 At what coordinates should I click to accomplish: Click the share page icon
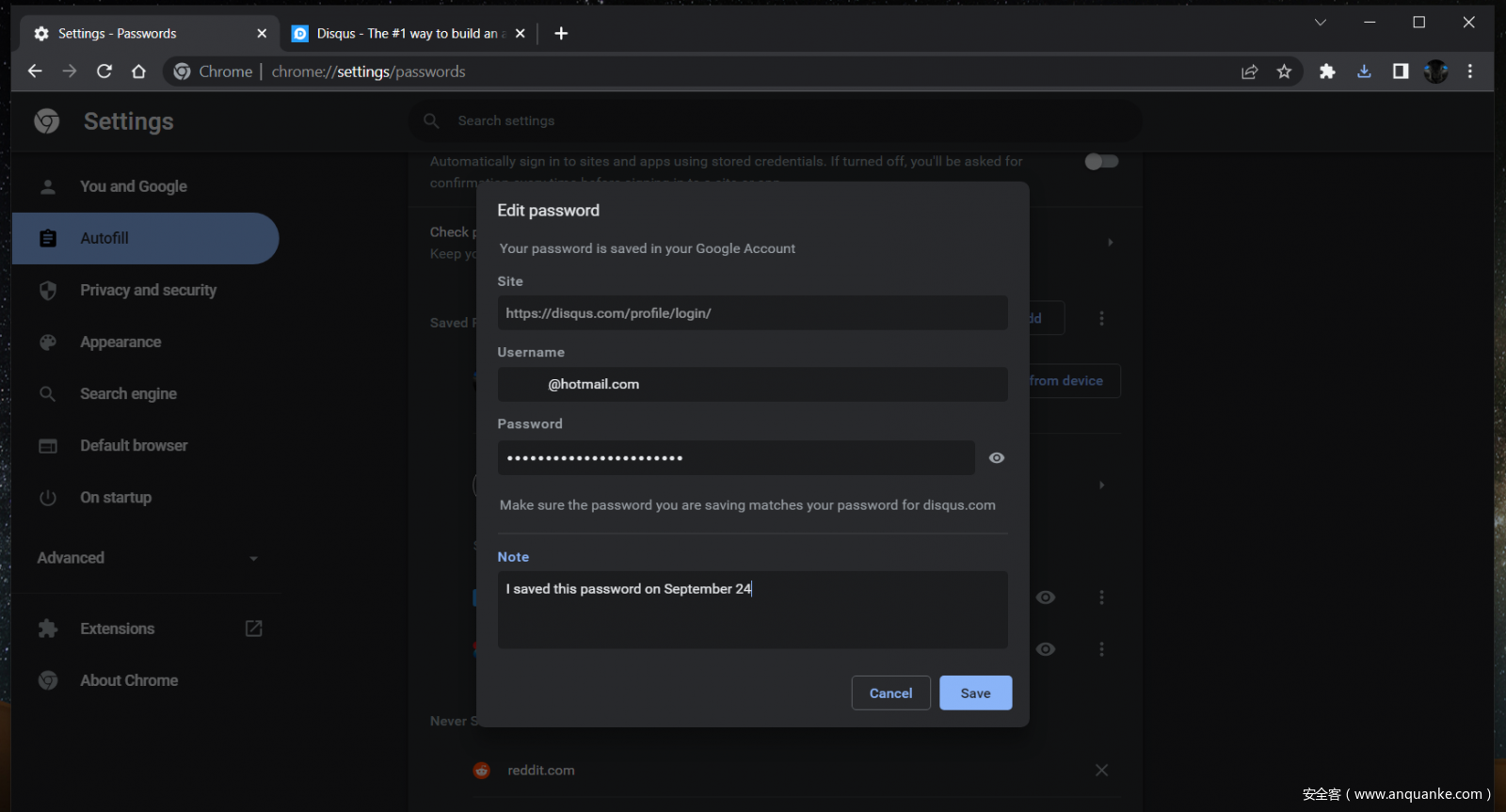click(1249, 72)
